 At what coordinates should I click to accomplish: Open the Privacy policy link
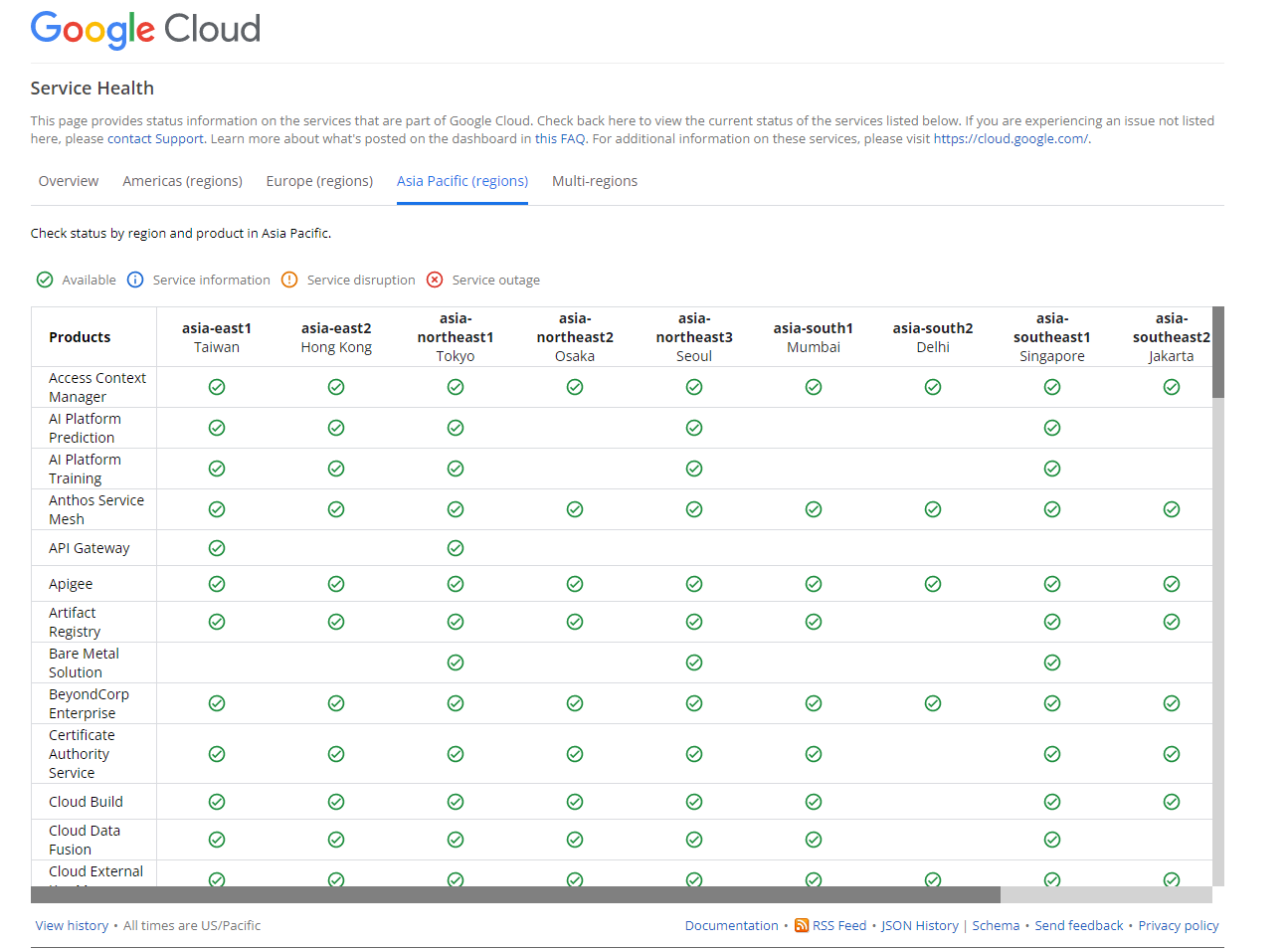[1179, 925]
